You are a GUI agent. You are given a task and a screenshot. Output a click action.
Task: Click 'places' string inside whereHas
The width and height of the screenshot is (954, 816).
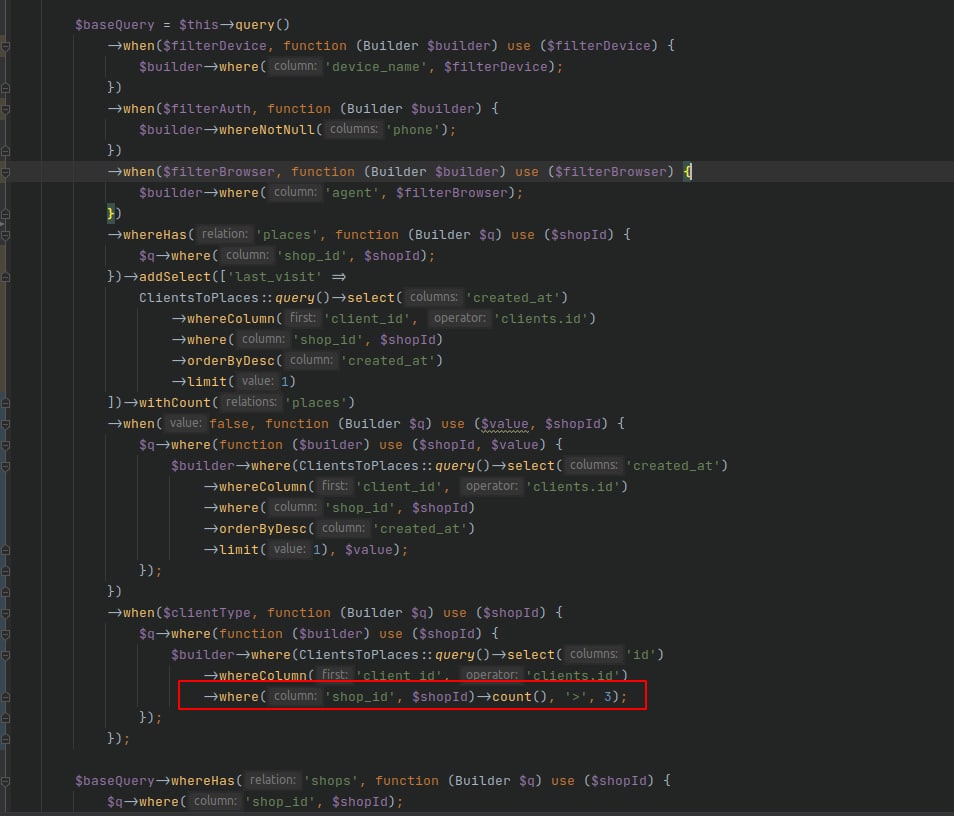[x=287, y=235]
